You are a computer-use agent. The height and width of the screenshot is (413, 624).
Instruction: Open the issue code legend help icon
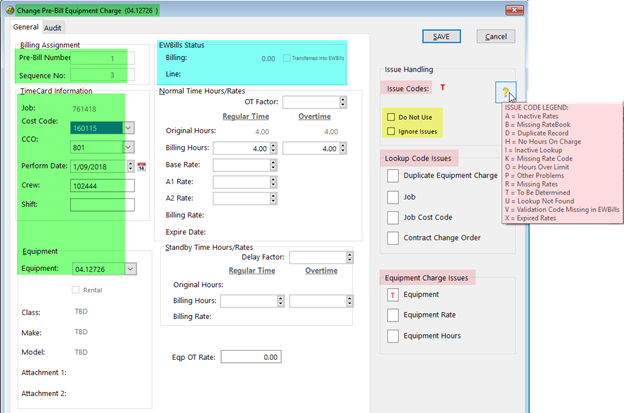tap(506, 92)
